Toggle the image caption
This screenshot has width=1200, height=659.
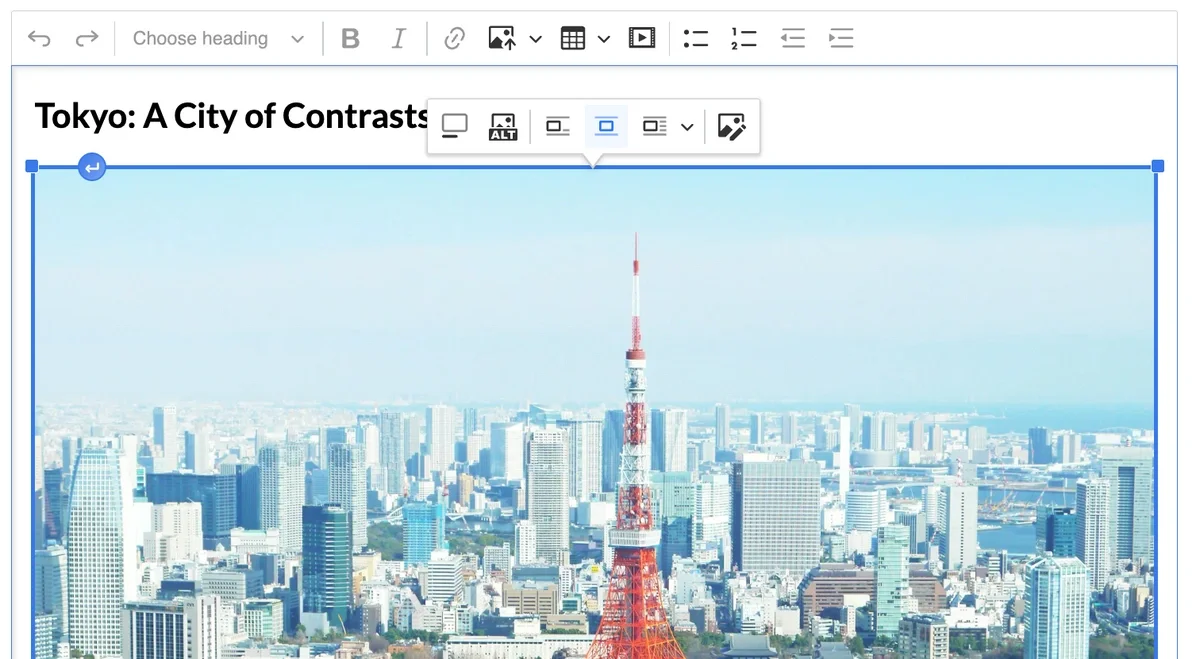(x=454, y=127)
